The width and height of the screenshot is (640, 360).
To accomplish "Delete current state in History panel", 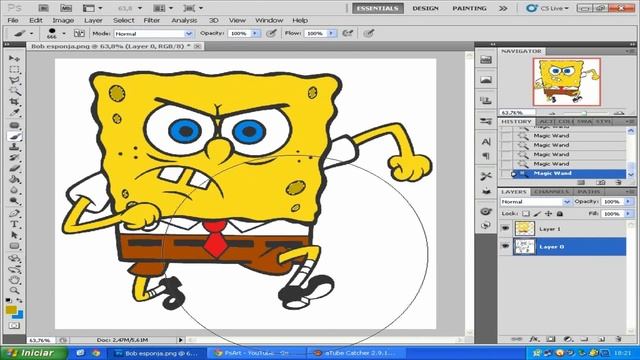I will click(618, 182).
